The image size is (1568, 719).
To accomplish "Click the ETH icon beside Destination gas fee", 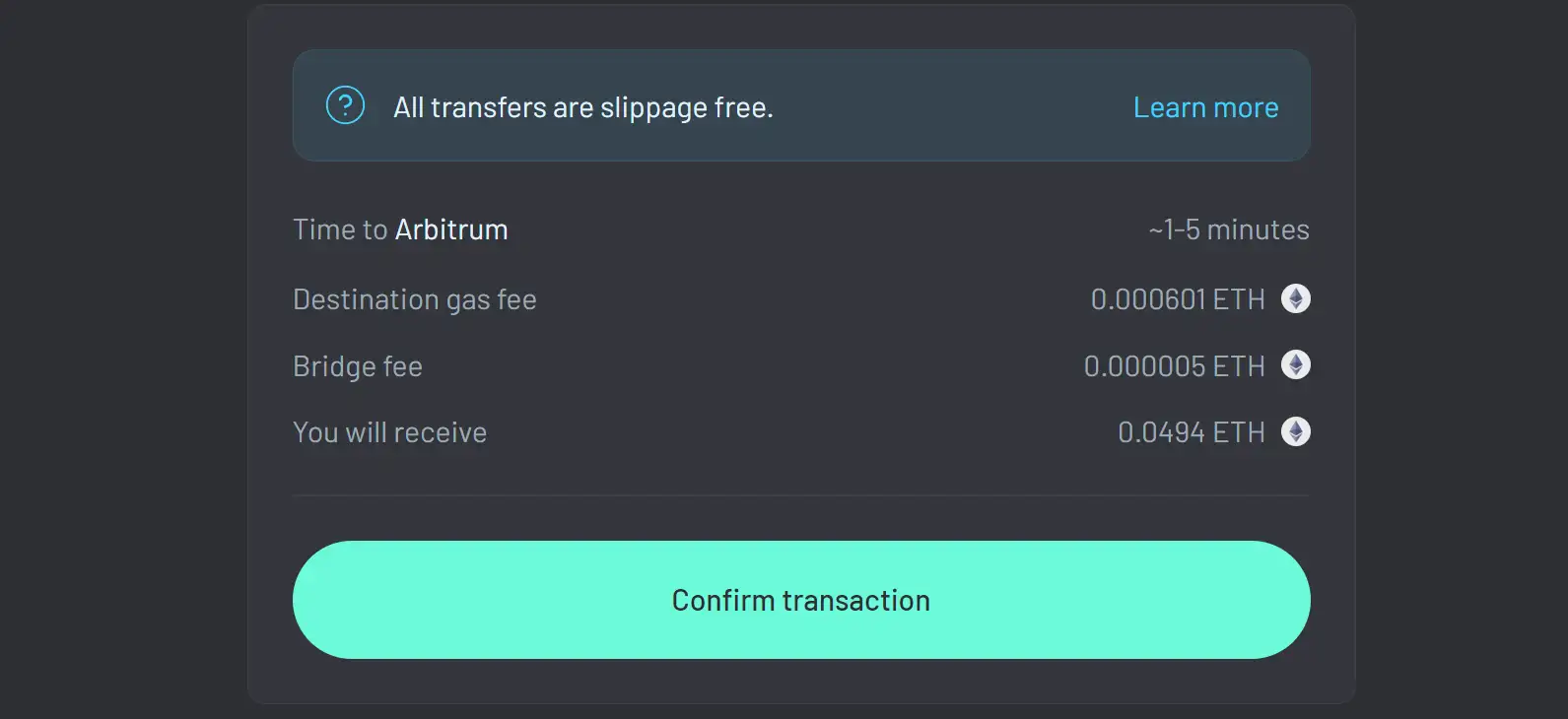I will 1295,298.
